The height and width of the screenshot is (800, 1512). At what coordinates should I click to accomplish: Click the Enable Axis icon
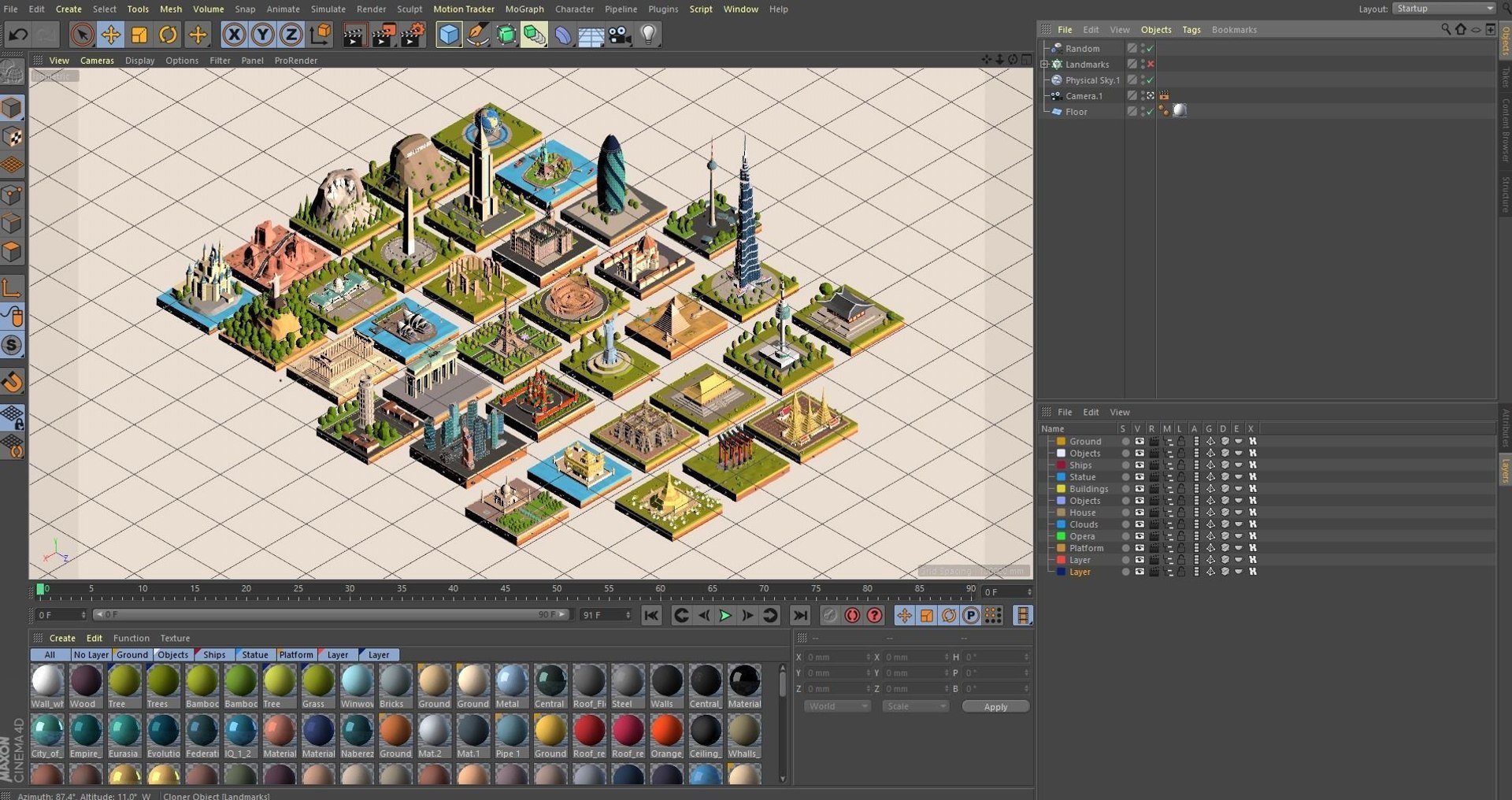(12, 287)
